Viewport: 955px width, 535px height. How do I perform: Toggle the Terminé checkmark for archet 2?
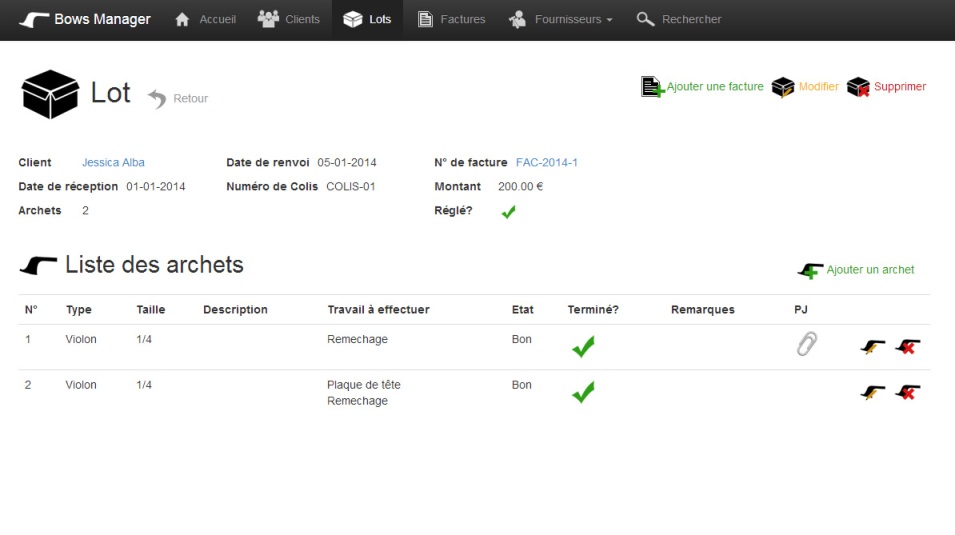click(583, 392)
